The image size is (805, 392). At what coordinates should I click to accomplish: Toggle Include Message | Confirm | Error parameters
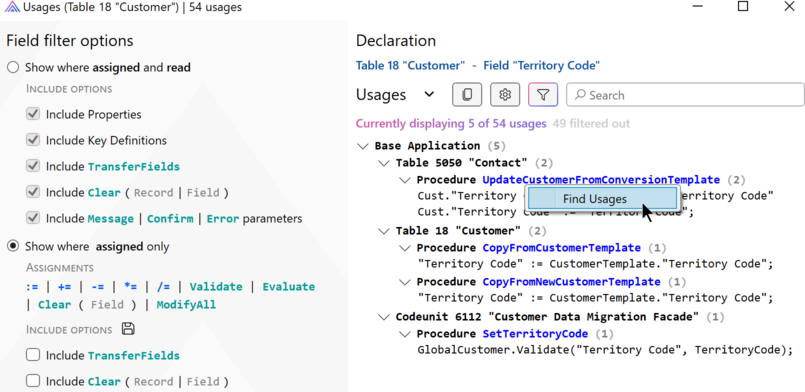point(33,219)
